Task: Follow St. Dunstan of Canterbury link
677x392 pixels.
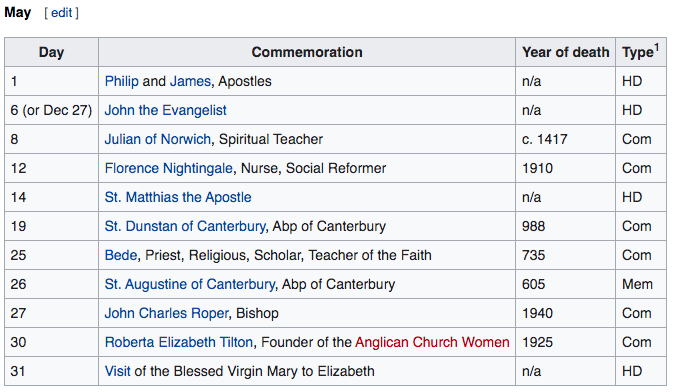Action: click(x=185, y=226)
